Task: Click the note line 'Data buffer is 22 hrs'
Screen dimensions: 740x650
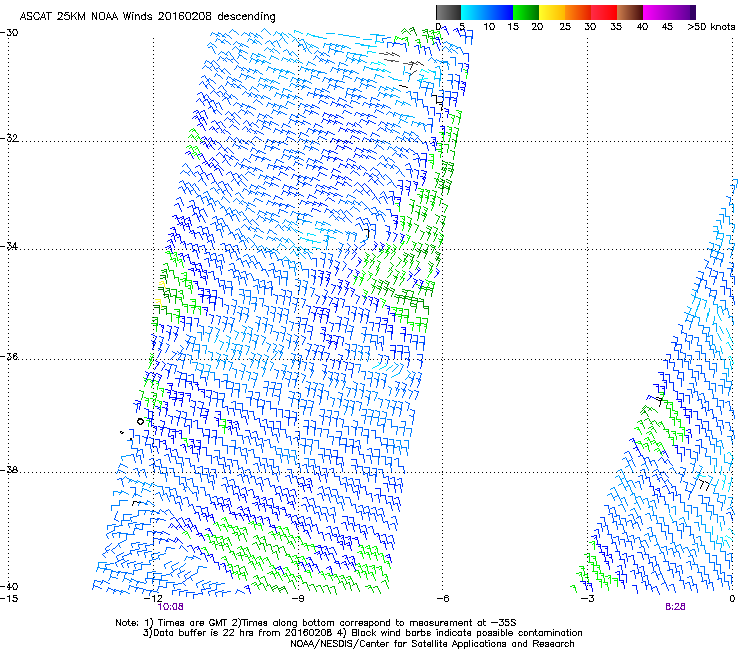Action: [203, 633]
